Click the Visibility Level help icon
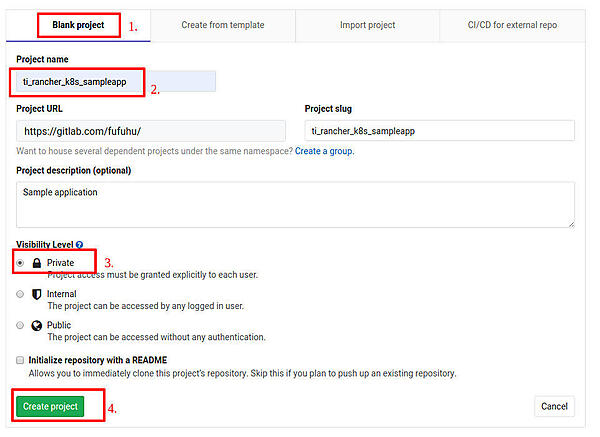Image resolution: width=600 pixels, height=437 pixels. click(79, 245)
